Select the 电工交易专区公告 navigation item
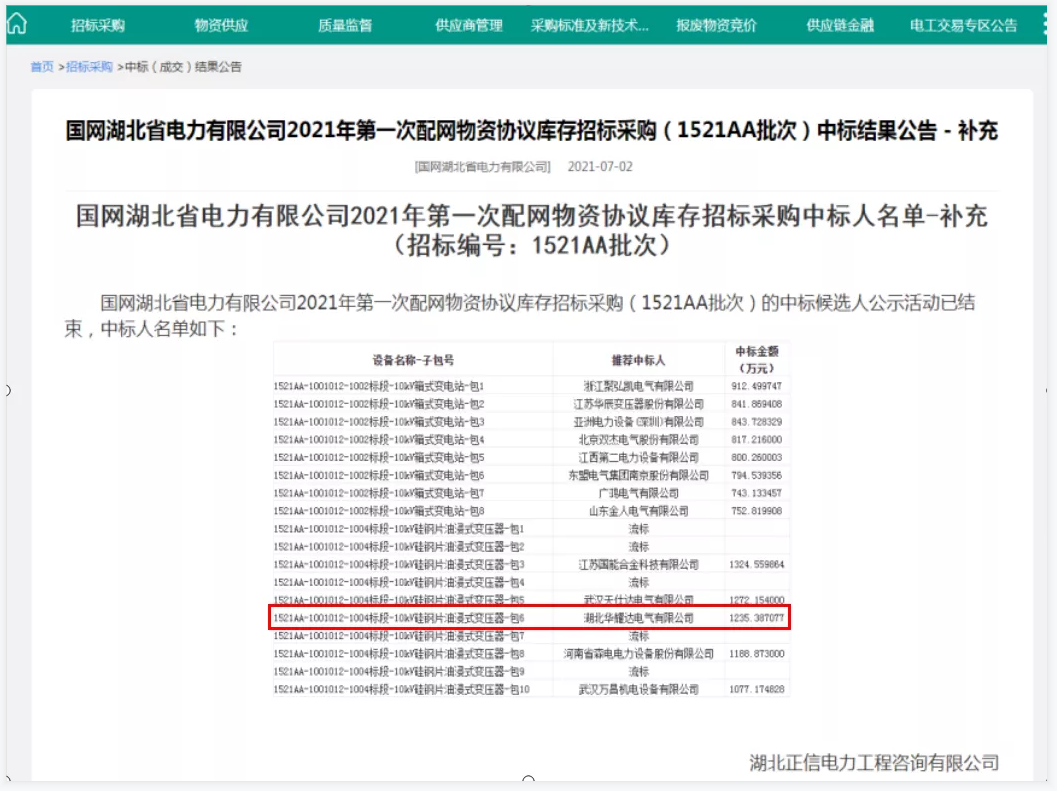 coord(964,25)
